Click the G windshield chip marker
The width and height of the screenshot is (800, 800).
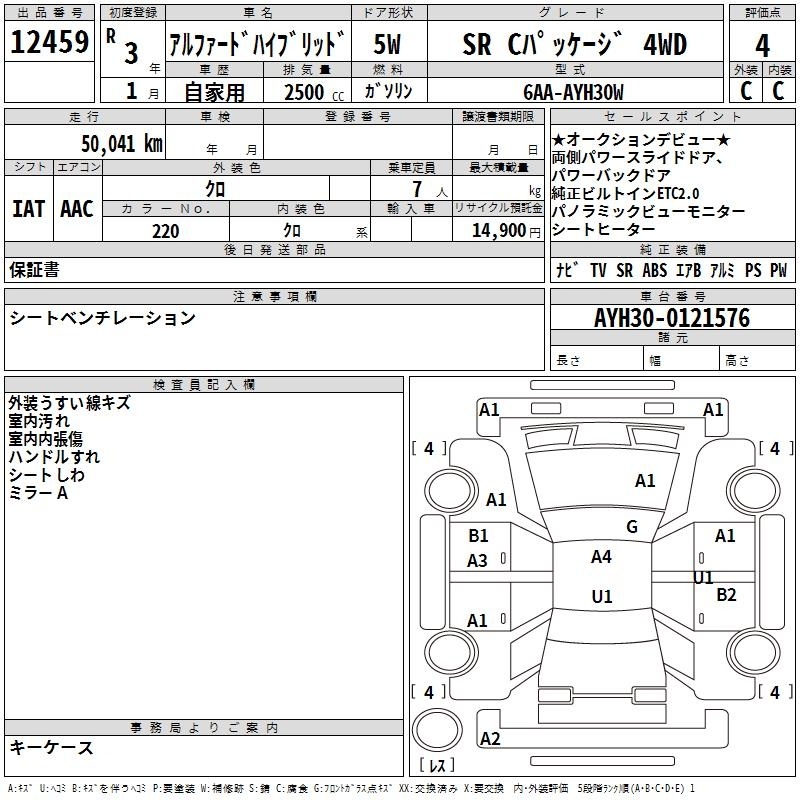(631, 527)
